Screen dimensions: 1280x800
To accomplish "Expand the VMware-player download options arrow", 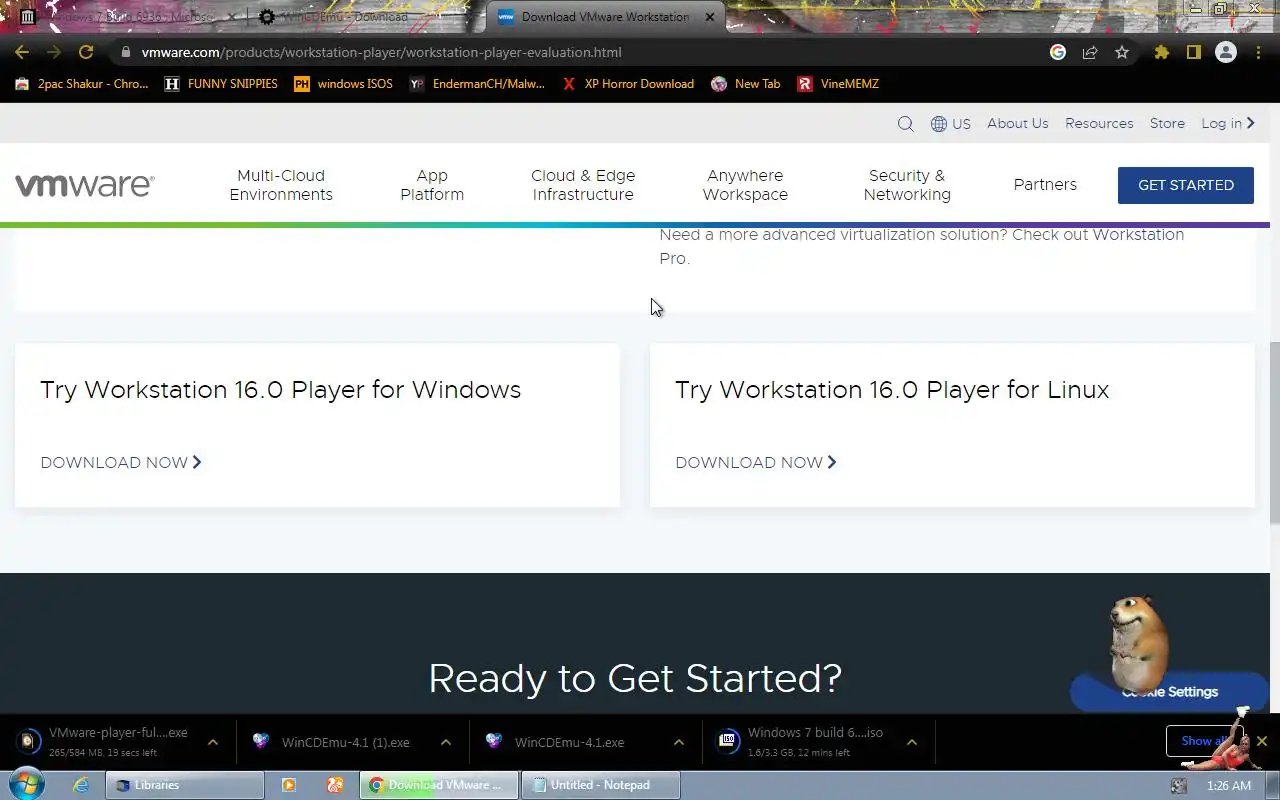I will (x=213, y=742).
